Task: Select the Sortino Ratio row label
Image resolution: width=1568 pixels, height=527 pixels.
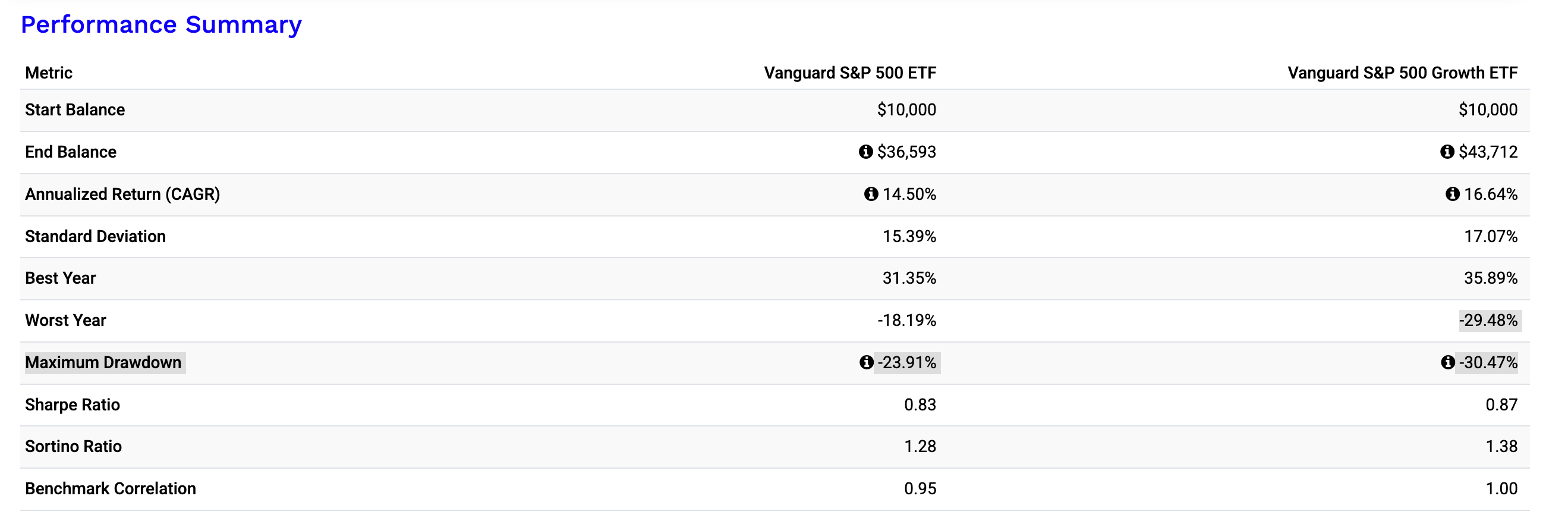Action: click(x=74, y=447)
